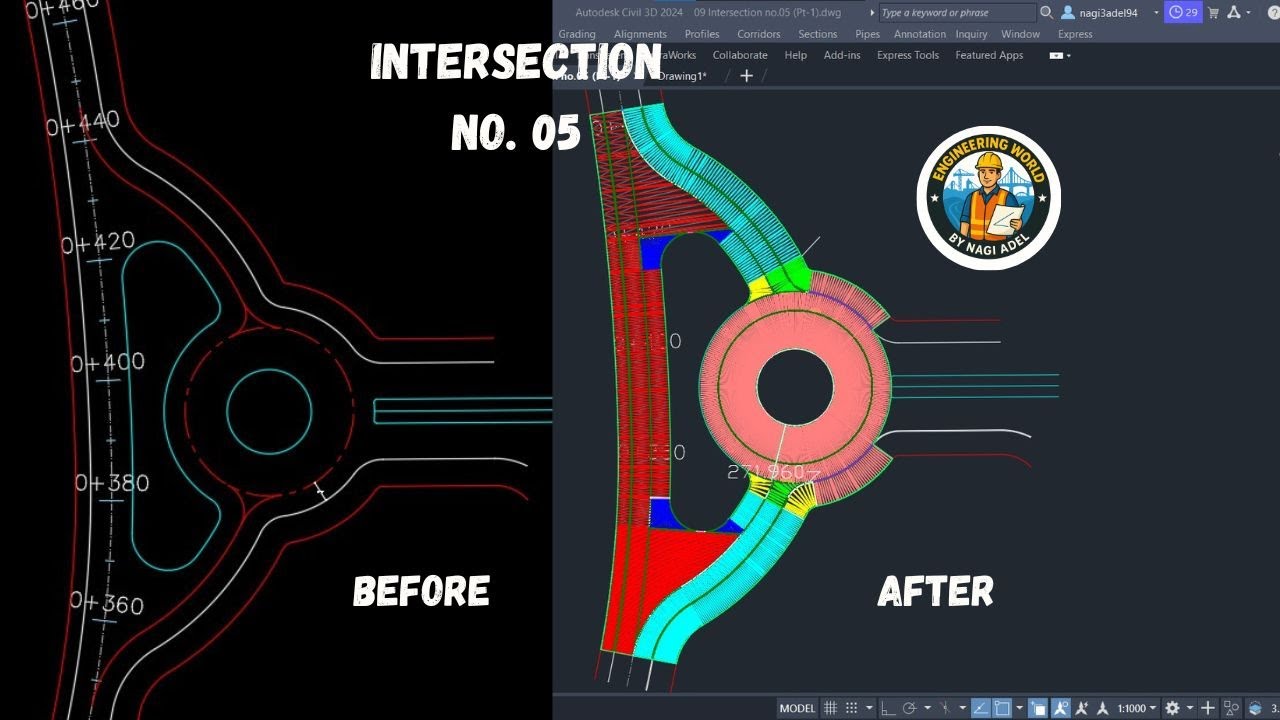
Task: Open Add-ins ribbon tab
Action: 842,55
